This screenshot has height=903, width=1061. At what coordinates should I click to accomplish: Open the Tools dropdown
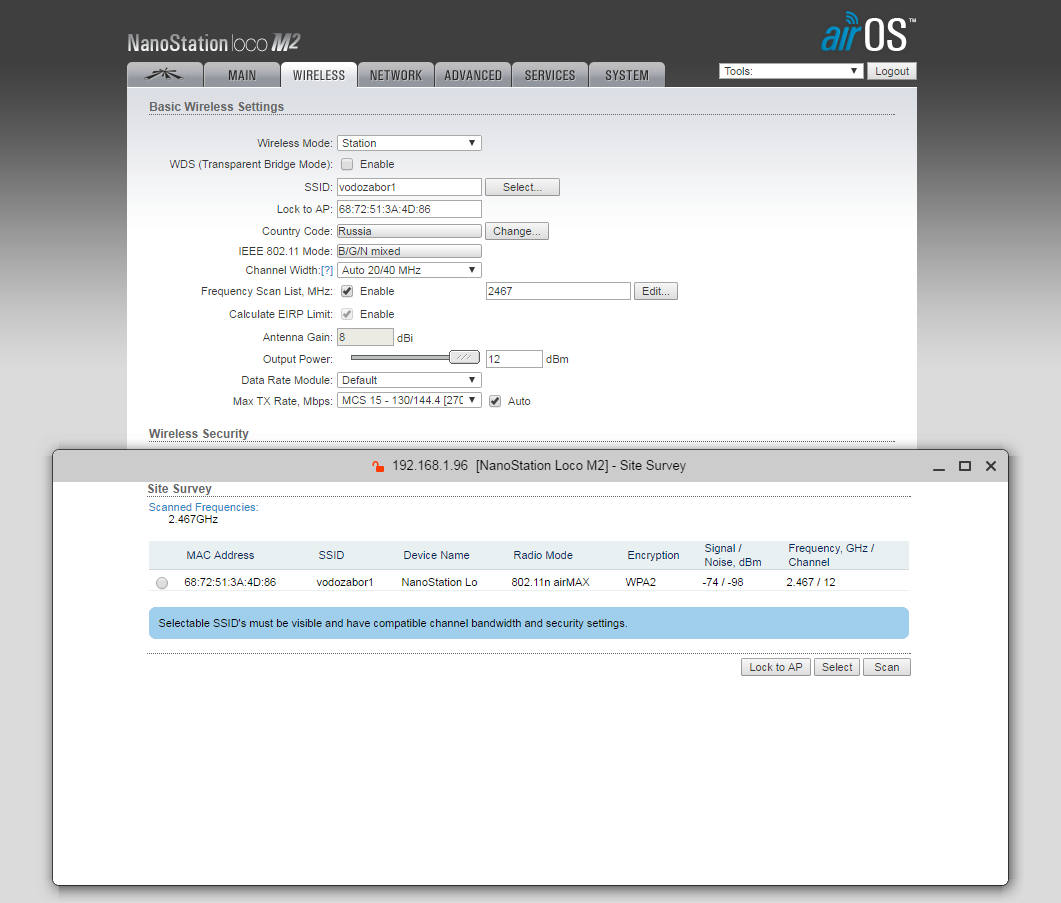click(x=791, y=71)
